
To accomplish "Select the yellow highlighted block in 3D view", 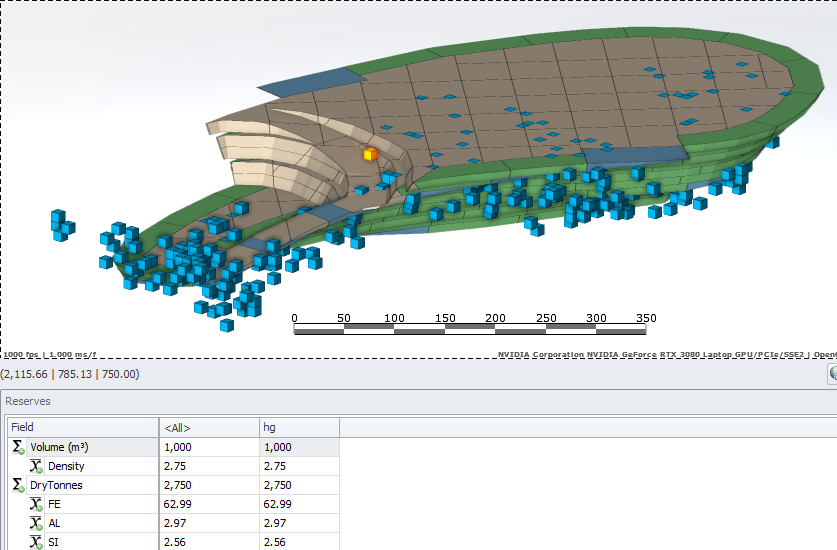I will point(370,154).
